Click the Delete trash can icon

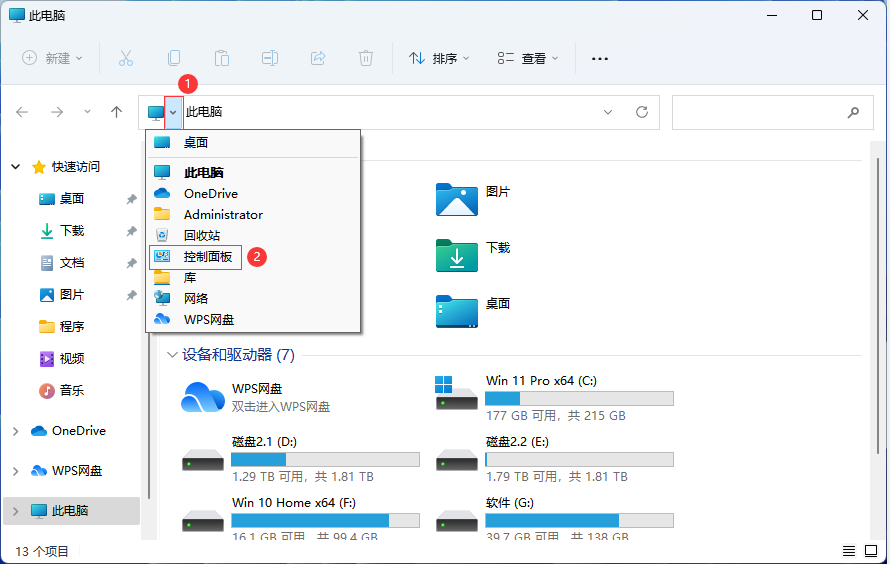[x=366, y=58]
